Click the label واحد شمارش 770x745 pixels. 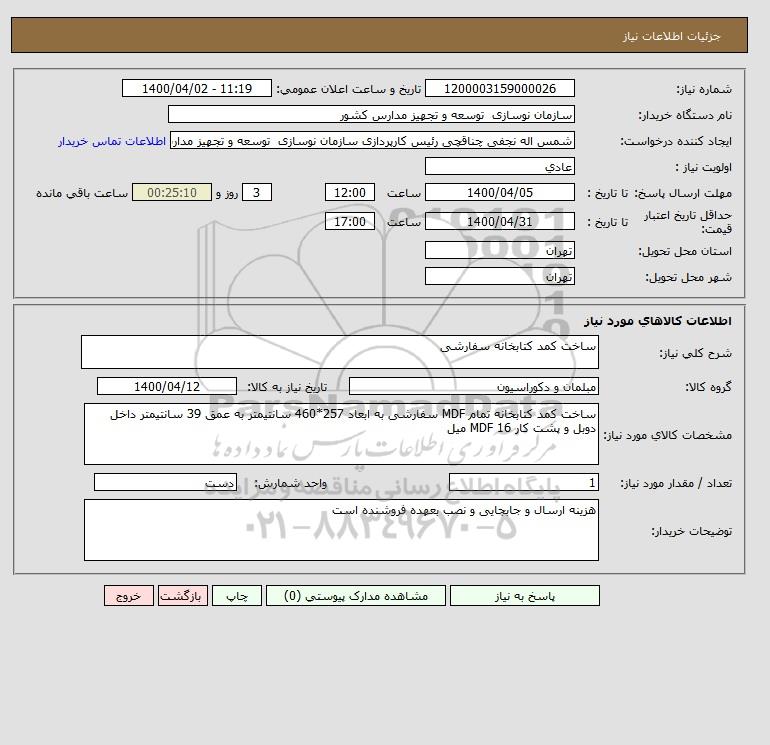point(290,484)
